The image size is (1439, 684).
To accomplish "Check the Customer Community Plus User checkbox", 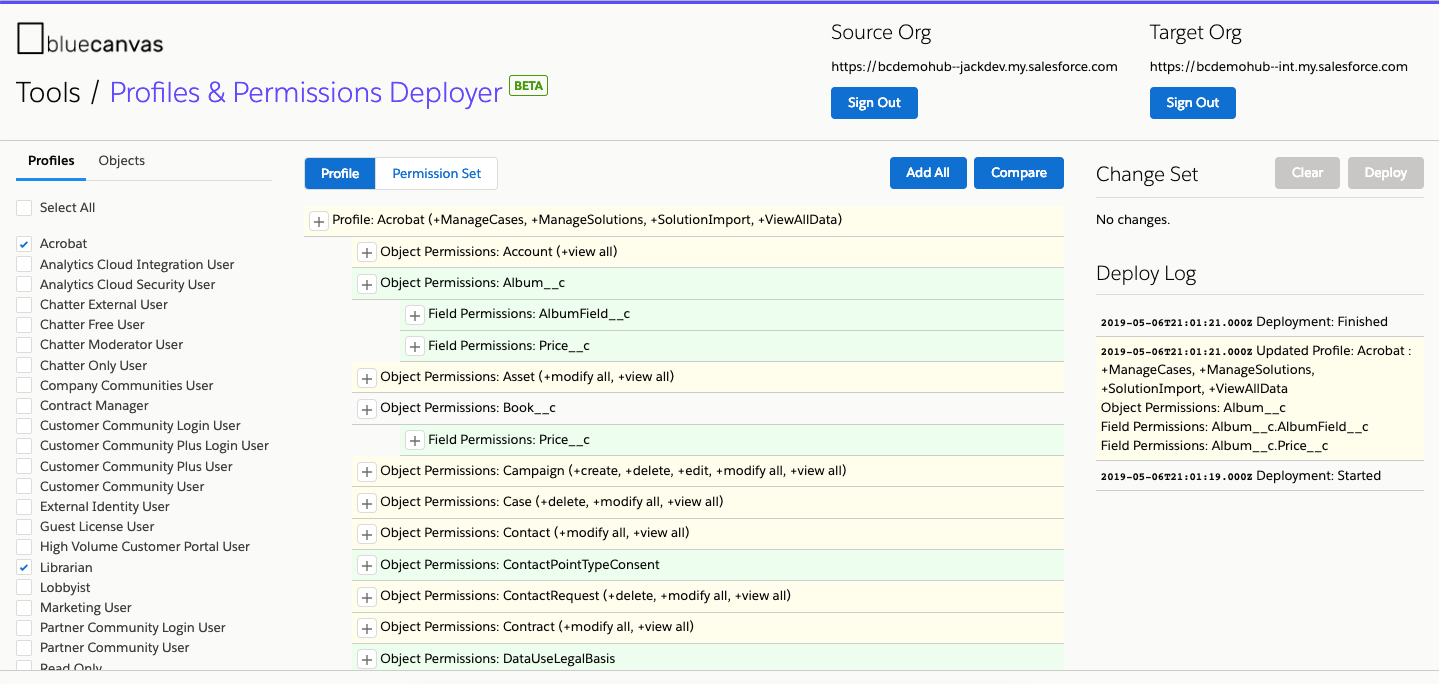I will 24,466.
